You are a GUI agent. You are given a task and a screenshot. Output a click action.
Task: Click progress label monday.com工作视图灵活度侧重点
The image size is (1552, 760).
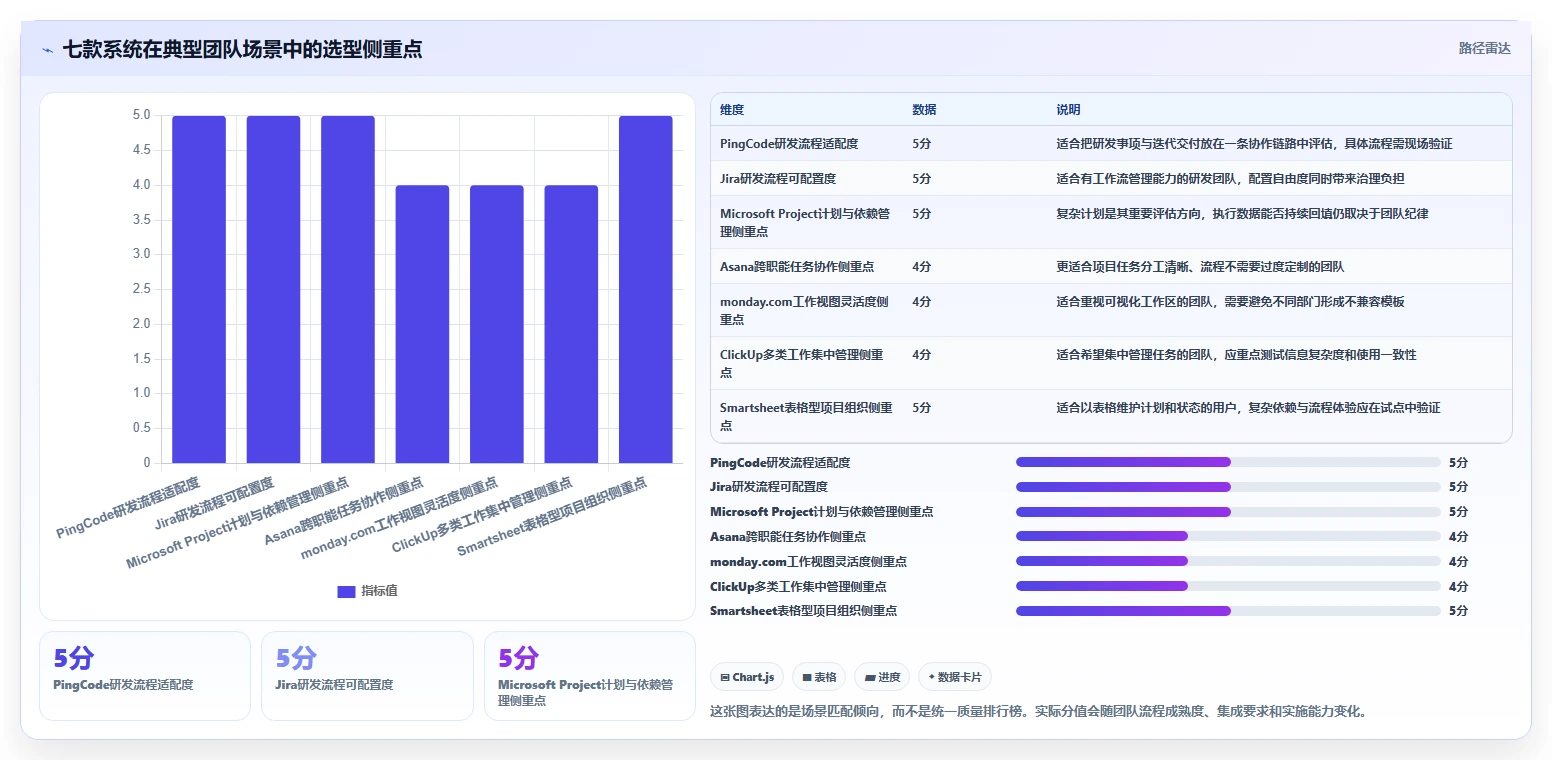tap(808, 562)
